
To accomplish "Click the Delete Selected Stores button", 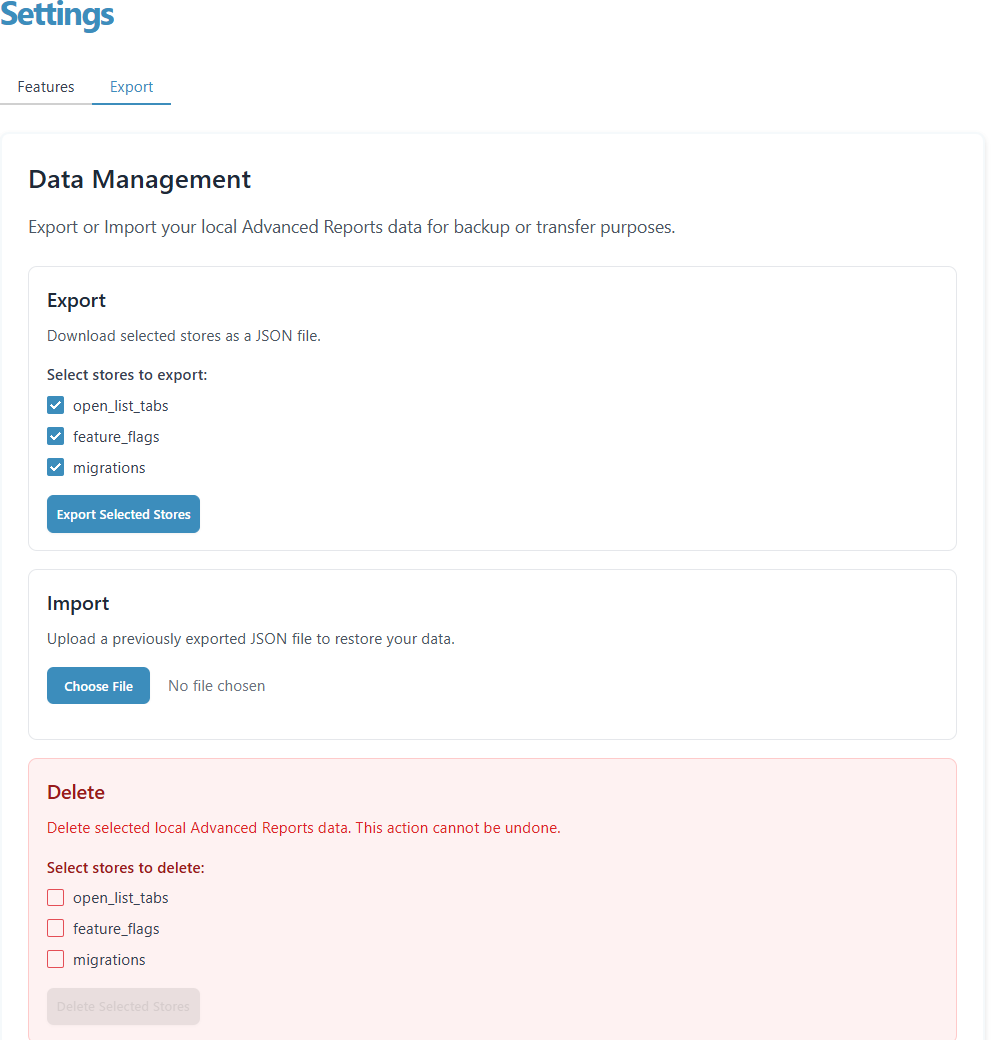I will [x=123, y=1006].
